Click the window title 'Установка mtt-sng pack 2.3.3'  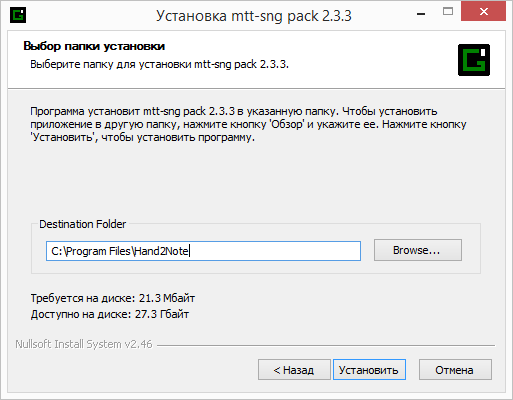pyautogui.click(x=254, y=16)
